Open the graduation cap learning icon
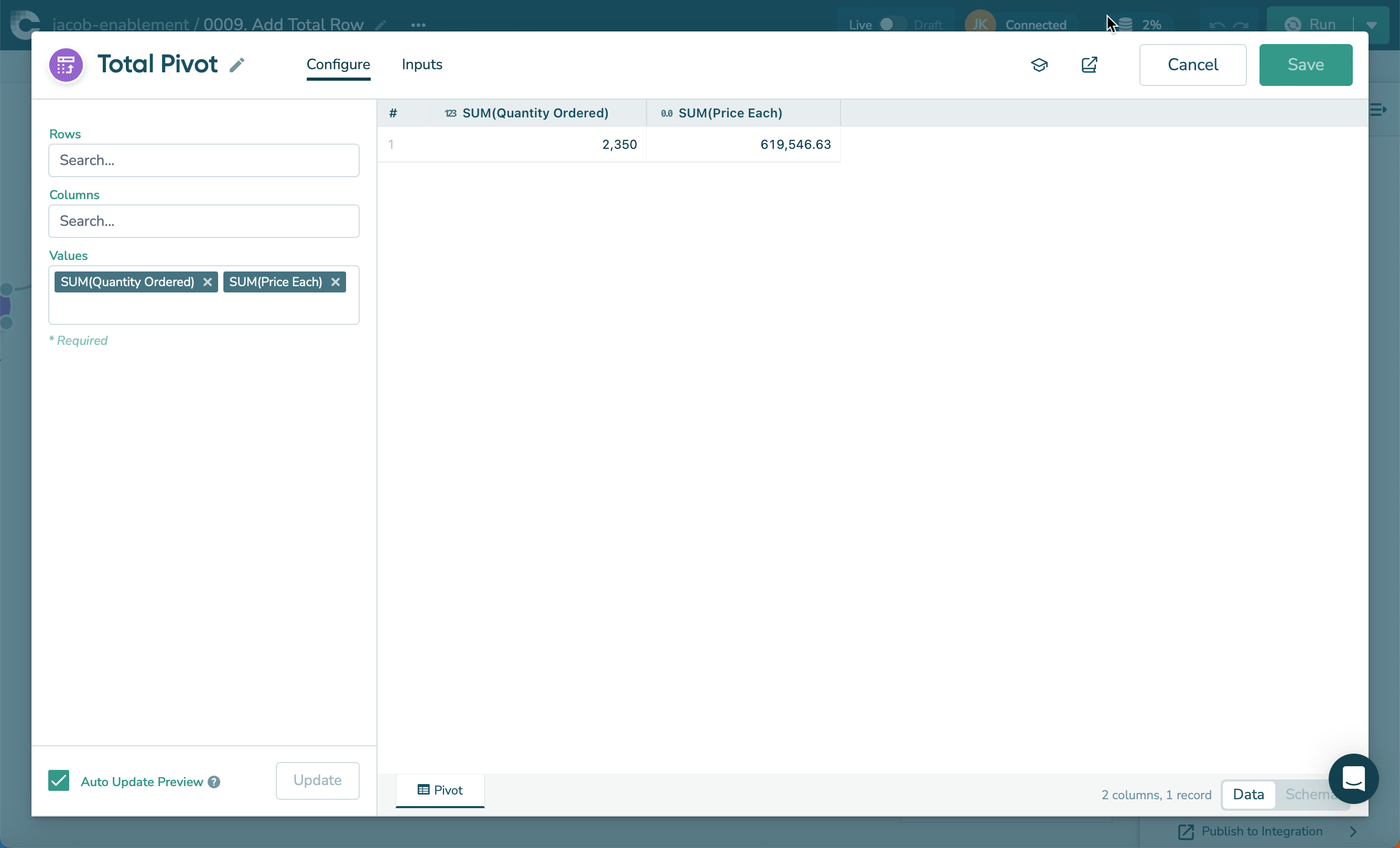Image resolution: width=1400 pixels, height=848 pixels. click(x=1039, y=65)
